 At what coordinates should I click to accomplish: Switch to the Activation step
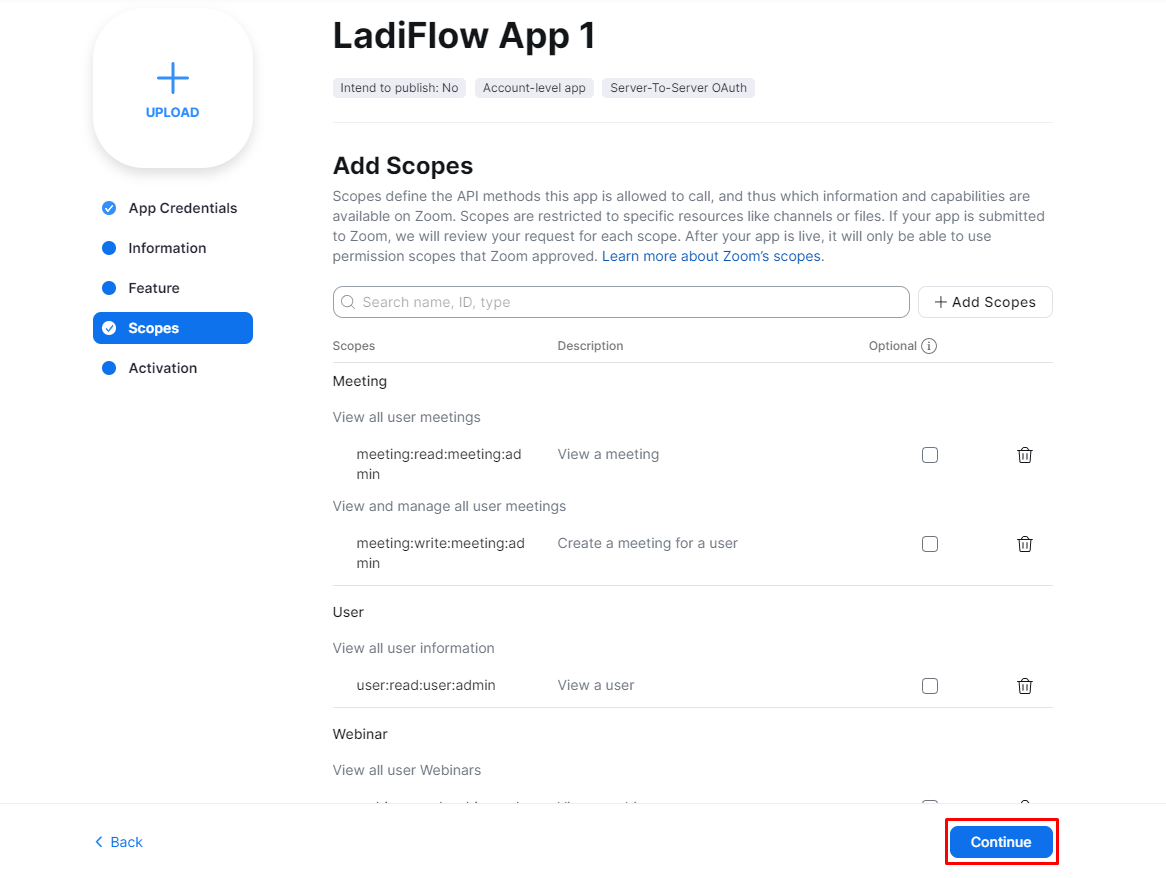(x=162, y=368)
